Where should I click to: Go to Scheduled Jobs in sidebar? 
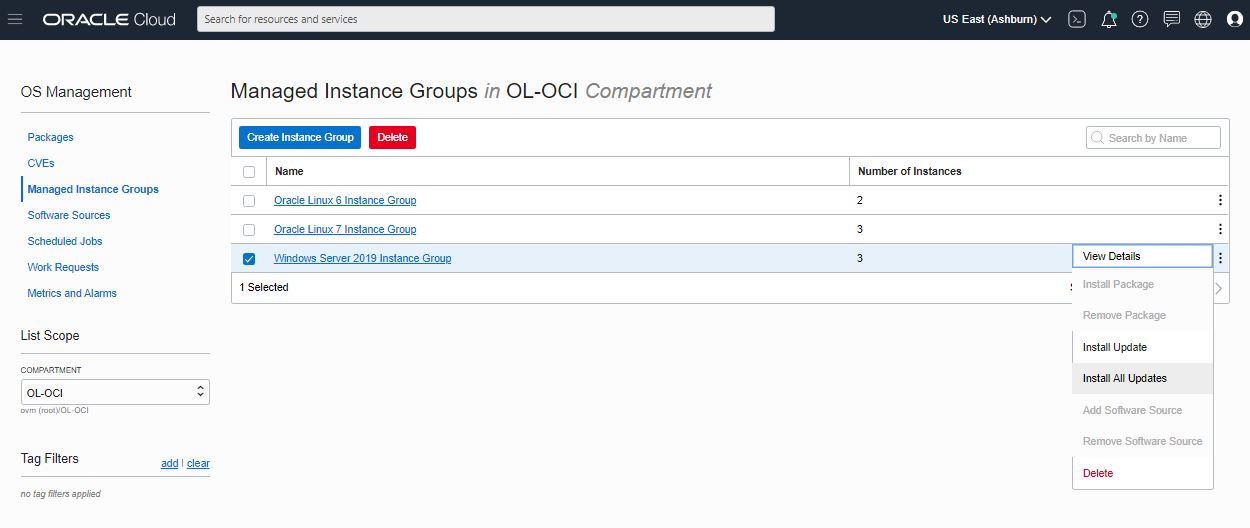[65, 241]
